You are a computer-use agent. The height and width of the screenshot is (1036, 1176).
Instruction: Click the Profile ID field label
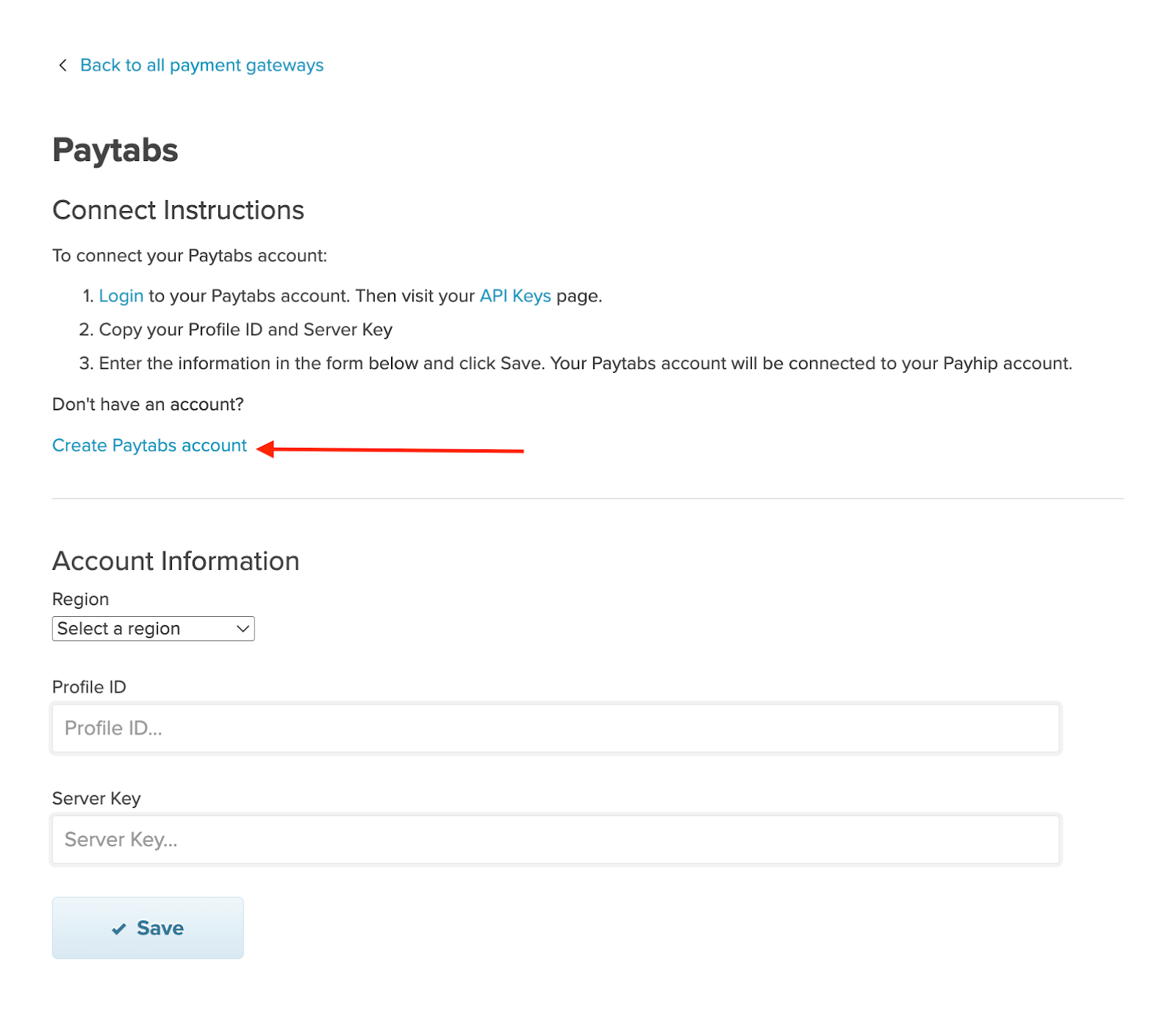[90, 687]
